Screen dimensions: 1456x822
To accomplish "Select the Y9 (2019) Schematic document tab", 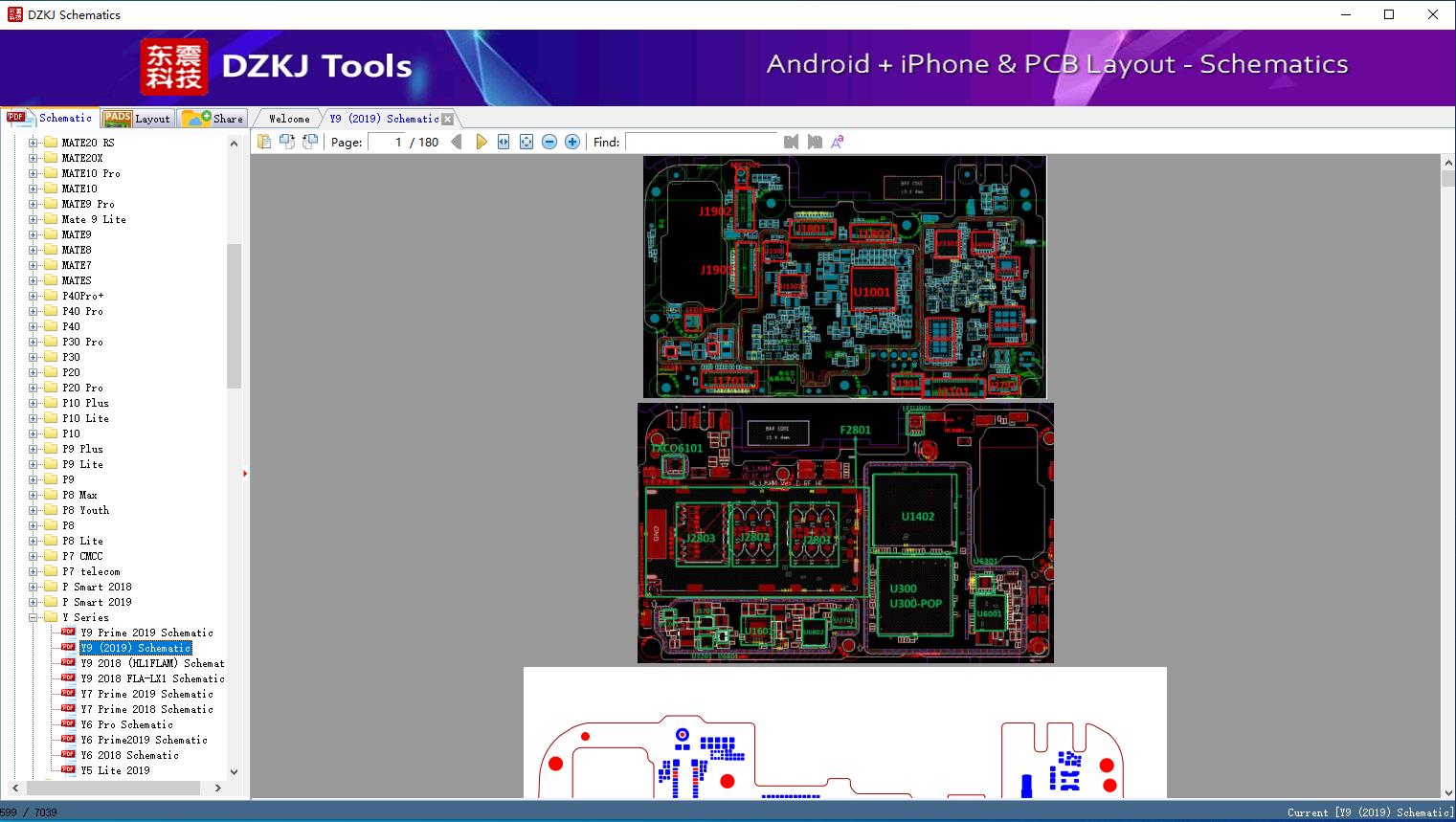I will (384, 119).
